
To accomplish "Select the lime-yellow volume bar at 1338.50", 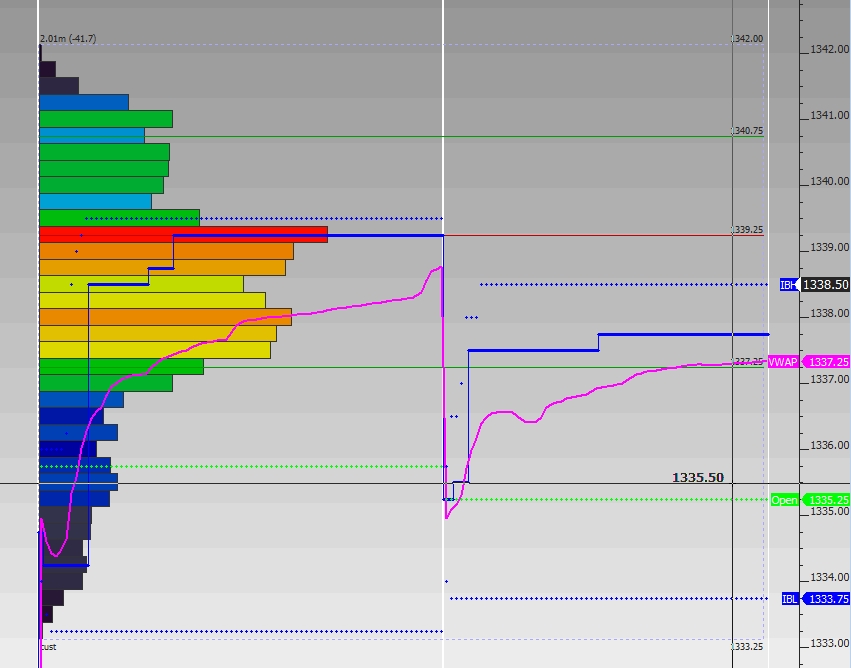I will 142,284.
